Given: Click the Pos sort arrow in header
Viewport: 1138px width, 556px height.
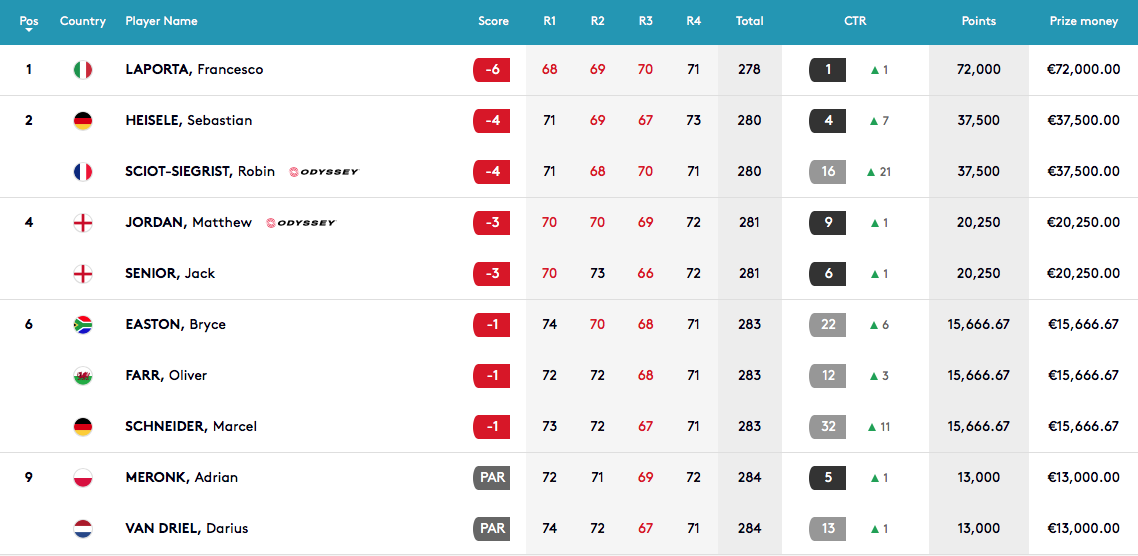Looking at the screenshot, I should (29, 30).
